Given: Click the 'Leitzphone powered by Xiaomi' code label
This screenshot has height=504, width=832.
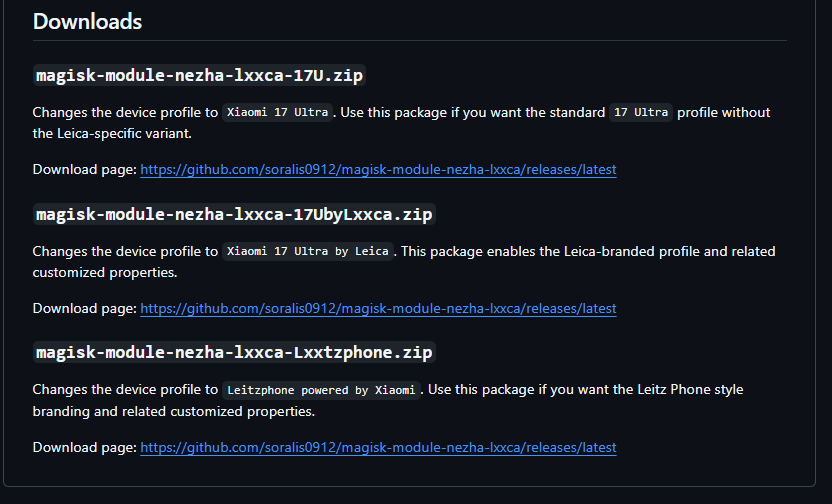Looking at the screenshot, I should pos(321,390).
